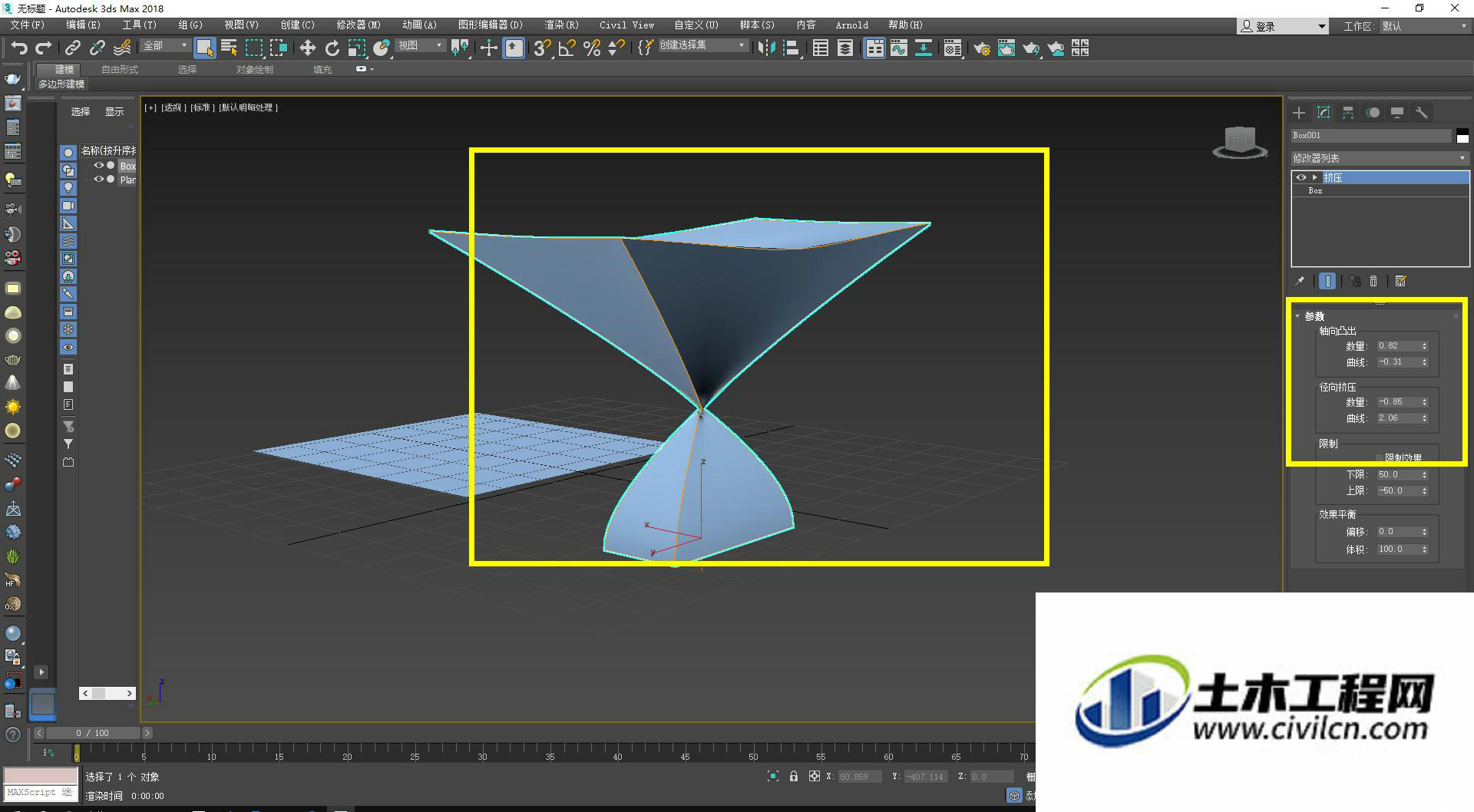
Task: Open the 动画(A) menu
Action: (419, 25)
